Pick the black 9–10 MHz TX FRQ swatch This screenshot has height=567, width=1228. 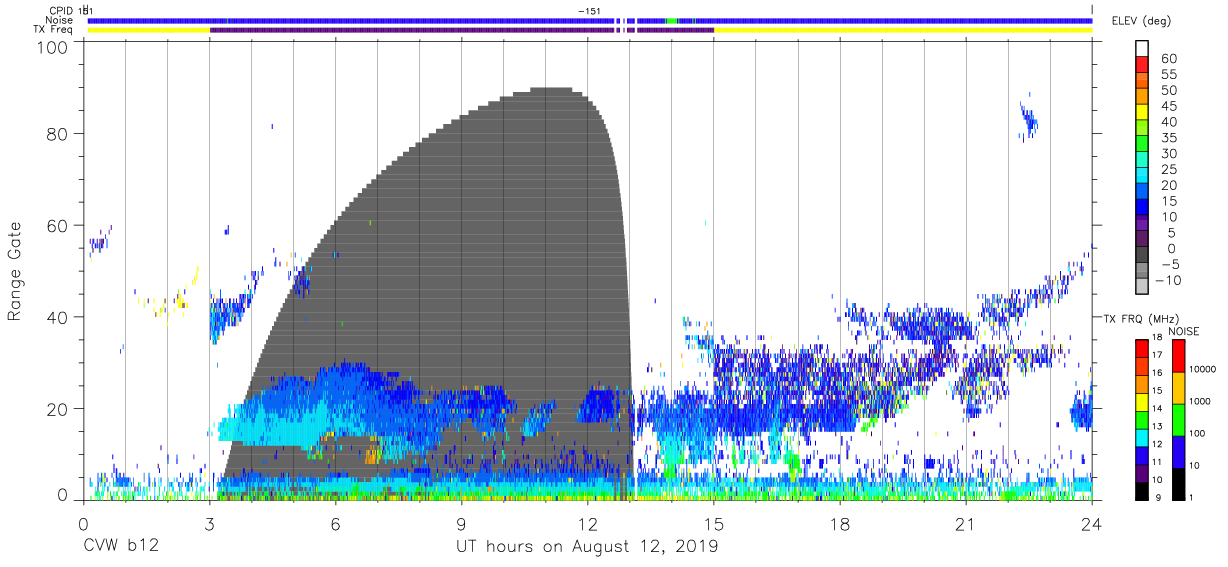click(x=1141, y=491)
